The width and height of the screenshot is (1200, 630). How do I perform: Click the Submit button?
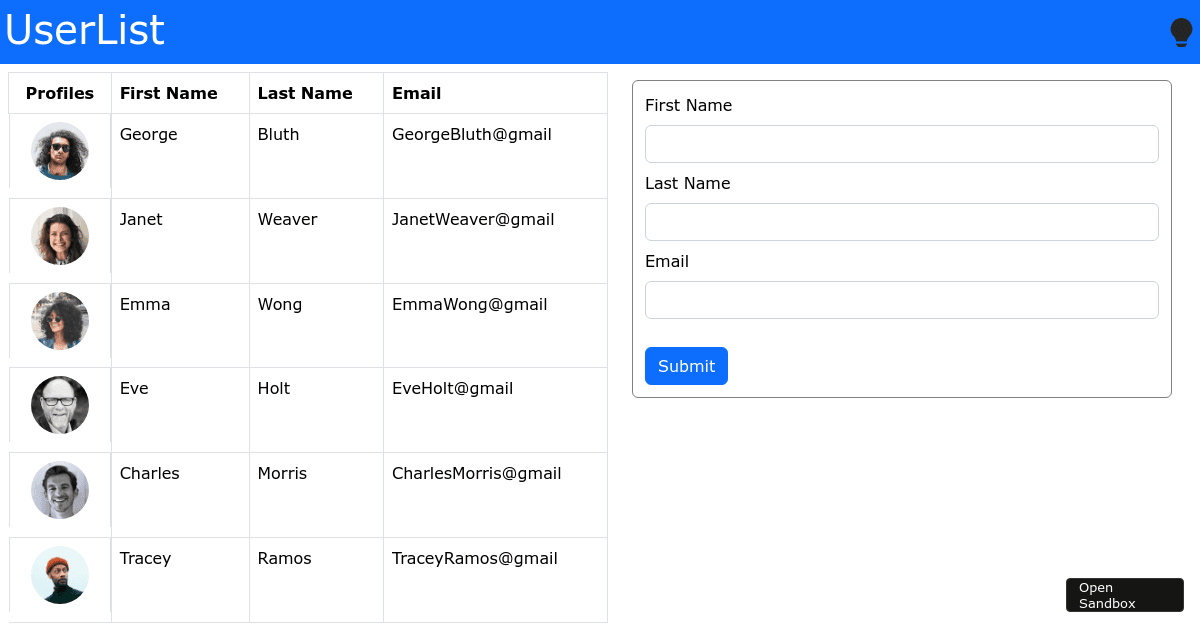[x=686, y=366]
